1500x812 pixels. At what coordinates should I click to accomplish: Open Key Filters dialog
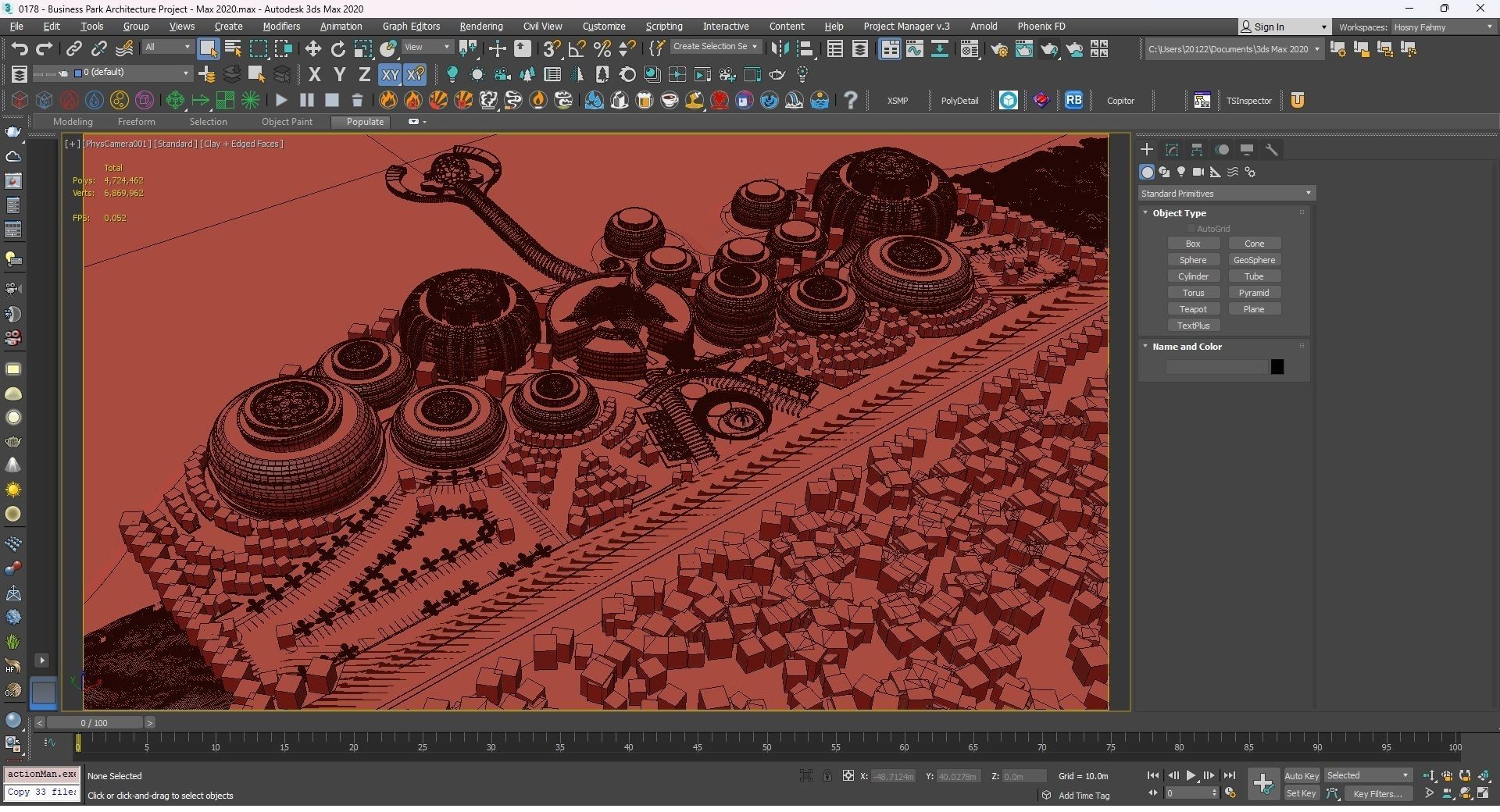pos(1378,793)
